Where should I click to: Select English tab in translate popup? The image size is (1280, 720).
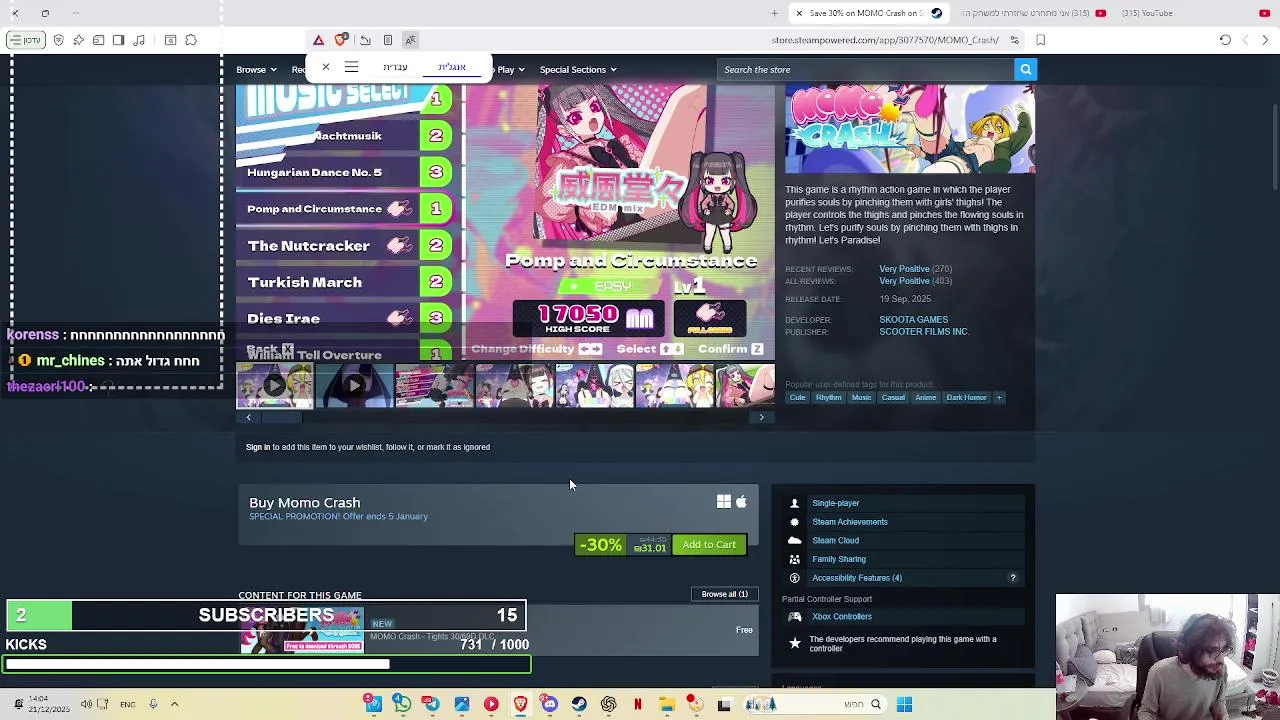452,67
